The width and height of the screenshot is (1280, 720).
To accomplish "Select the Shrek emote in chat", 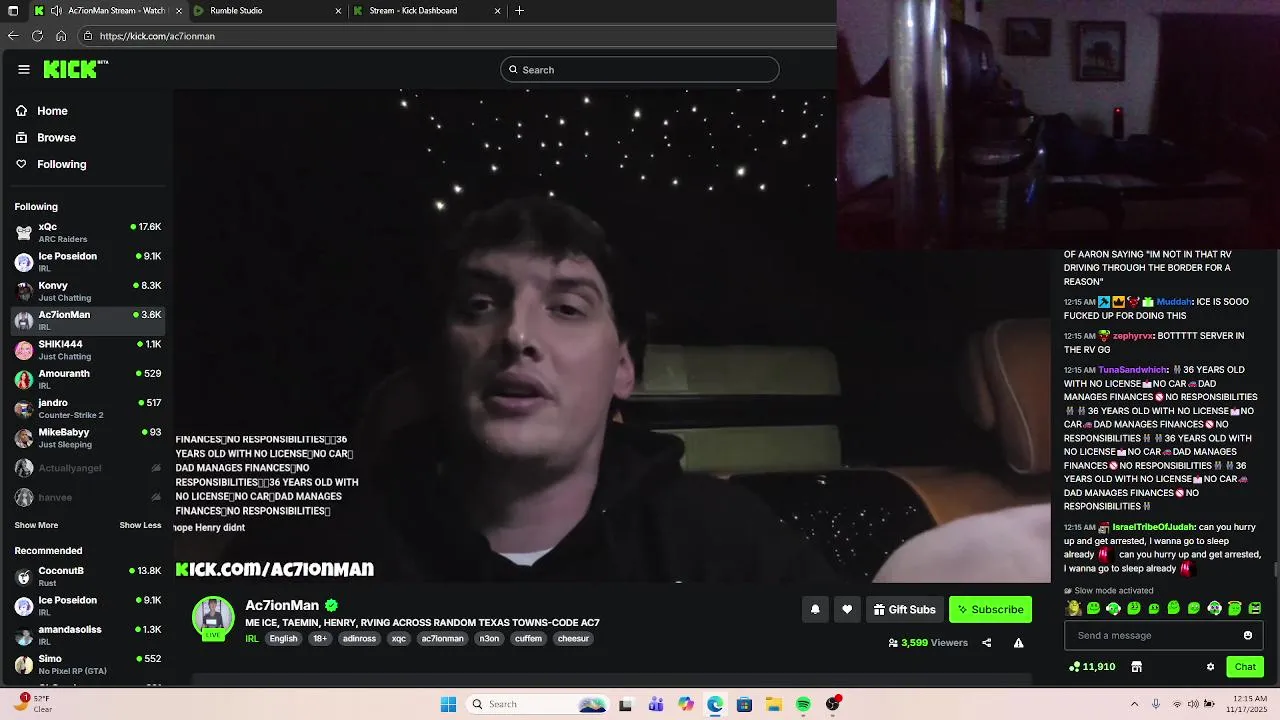I will tap(1074, 608).
